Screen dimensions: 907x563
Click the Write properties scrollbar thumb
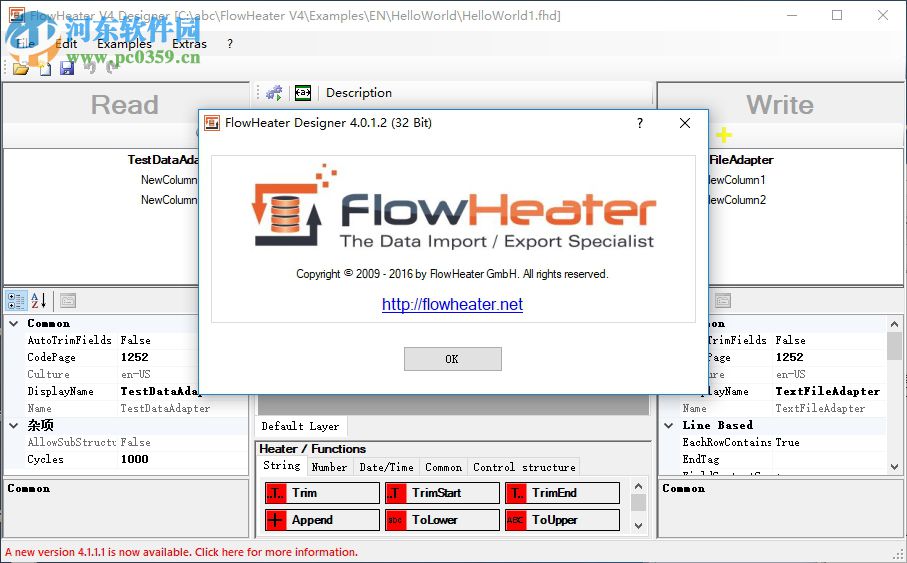pyautogui.click(x=894, y=346)
